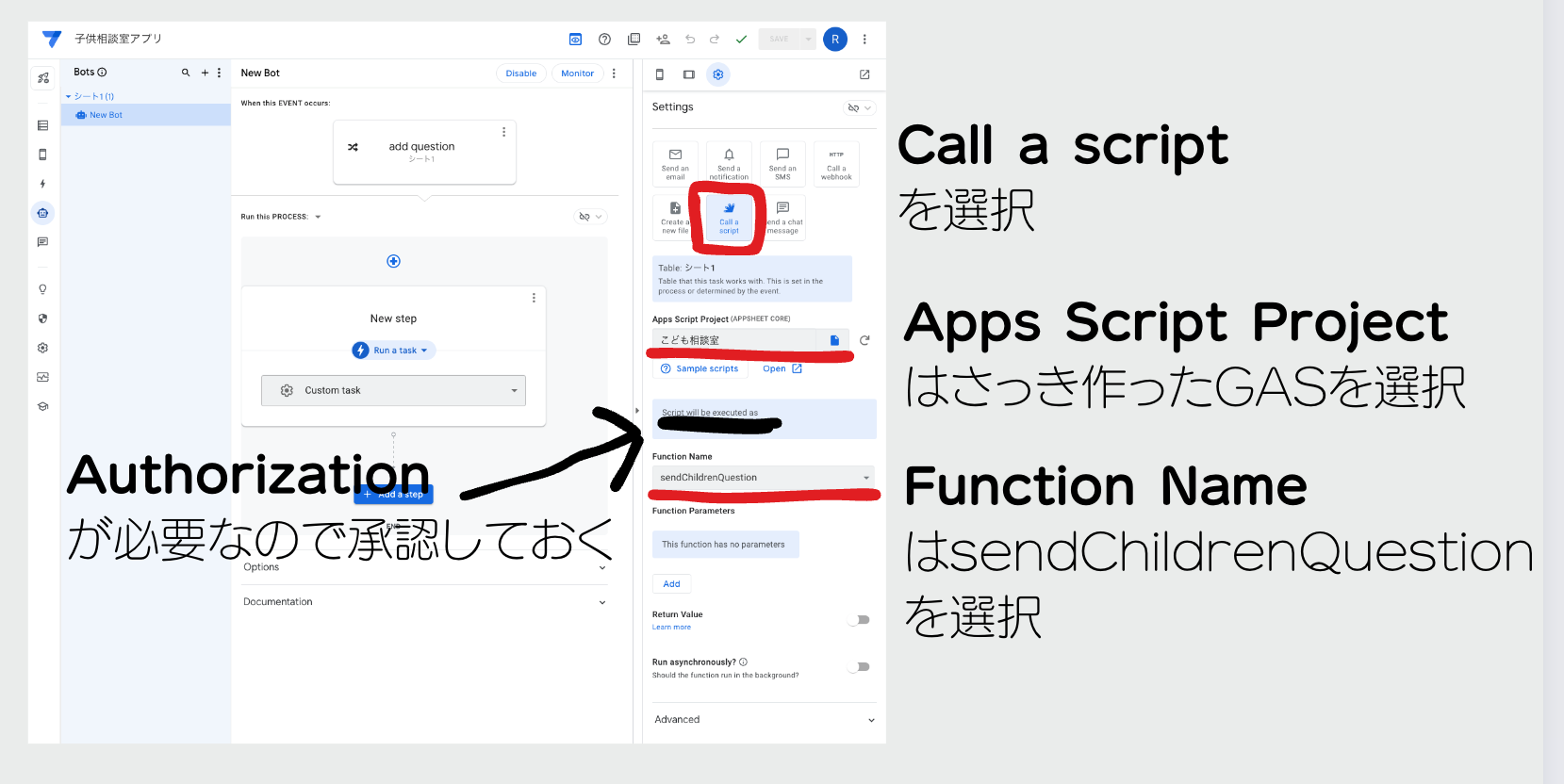Select the Call a webhook task

click(836, 164)
